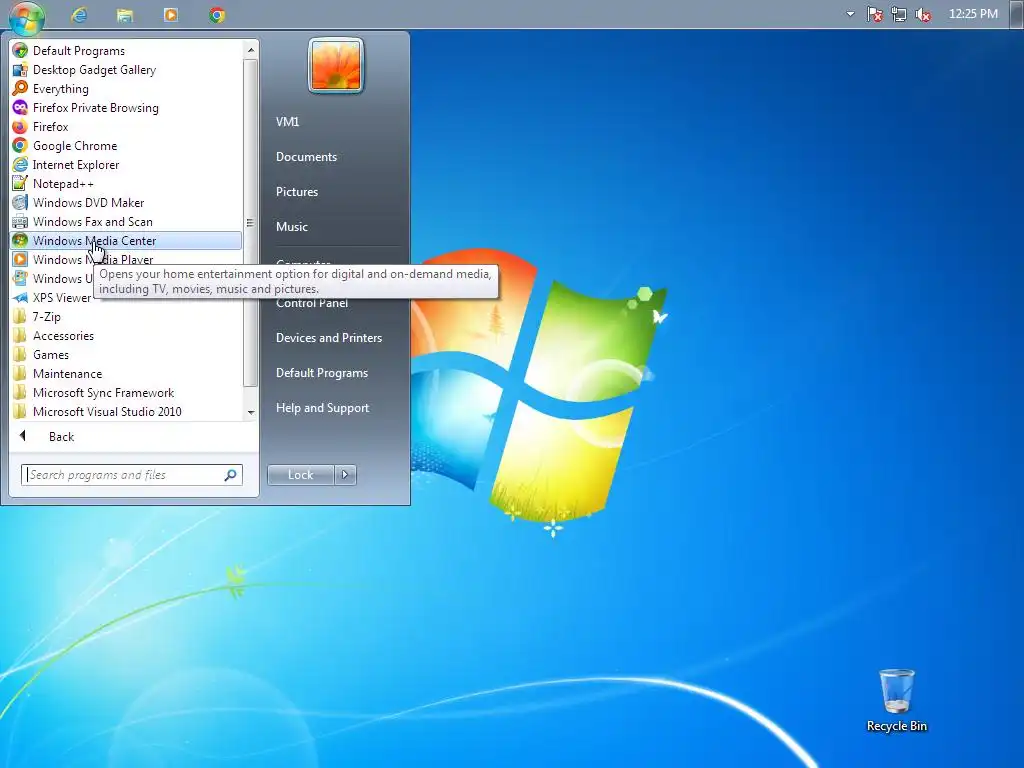Click the Google Chrome icon in programs list

pyautogui.click(x=20, y=145)
